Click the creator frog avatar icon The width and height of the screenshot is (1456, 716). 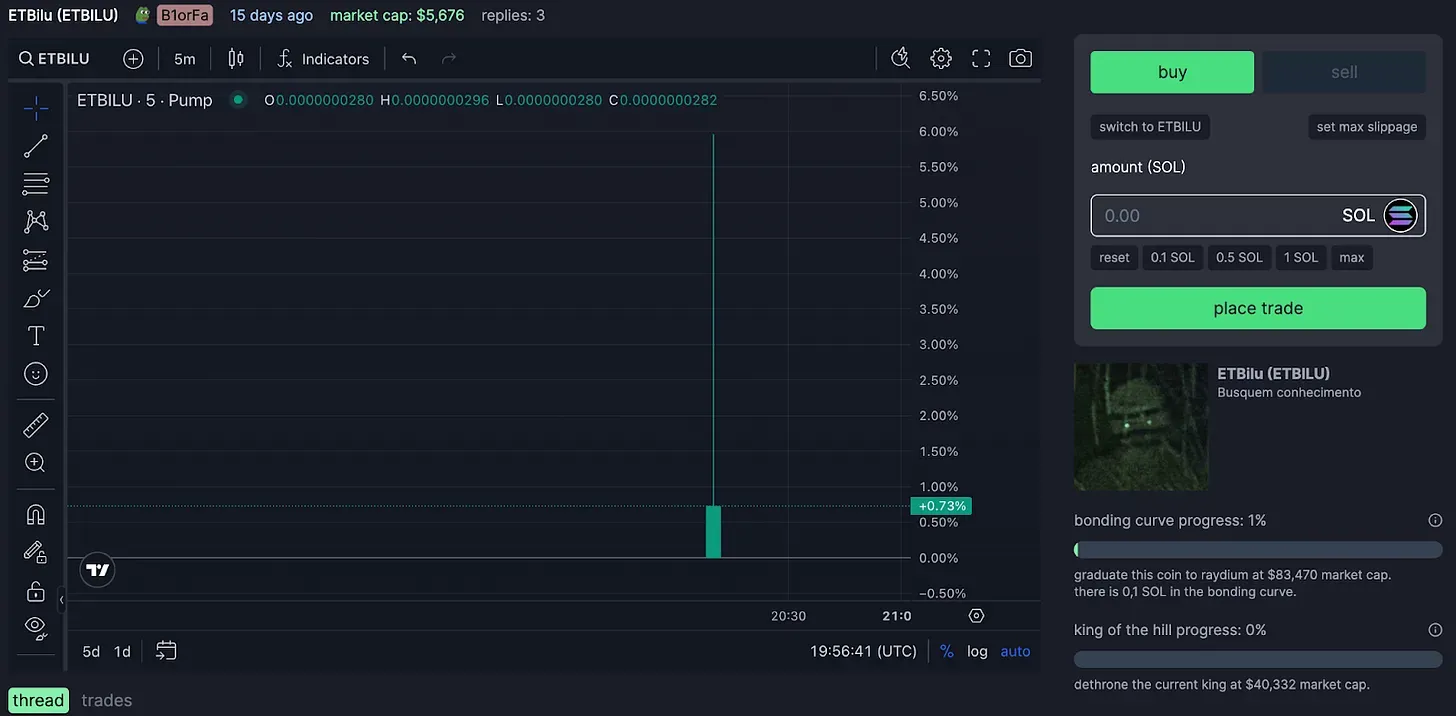[x=144, y=15]
